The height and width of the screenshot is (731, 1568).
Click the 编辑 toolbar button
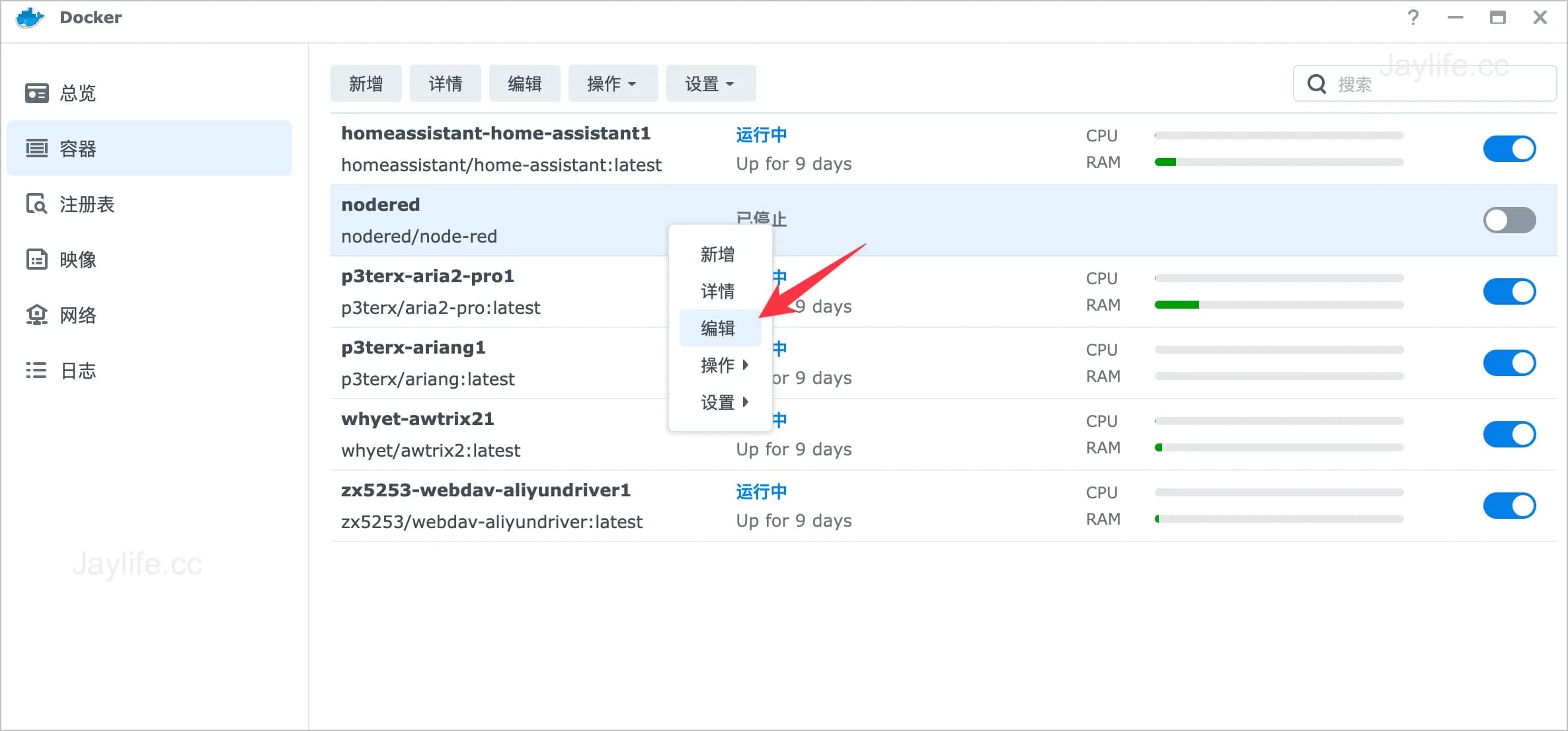click(524, 83)
